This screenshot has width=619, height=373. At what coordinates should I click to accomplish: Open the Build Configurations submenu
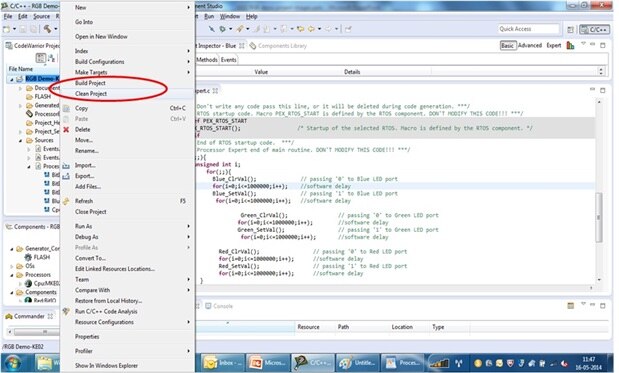point(128,62)
